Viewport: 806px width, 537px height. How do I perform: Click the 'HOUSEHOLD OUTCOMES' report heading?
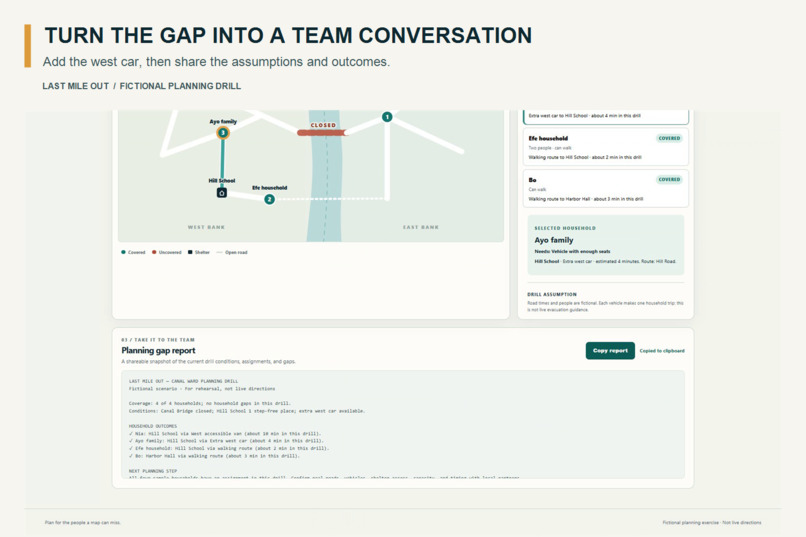[153, 426]
